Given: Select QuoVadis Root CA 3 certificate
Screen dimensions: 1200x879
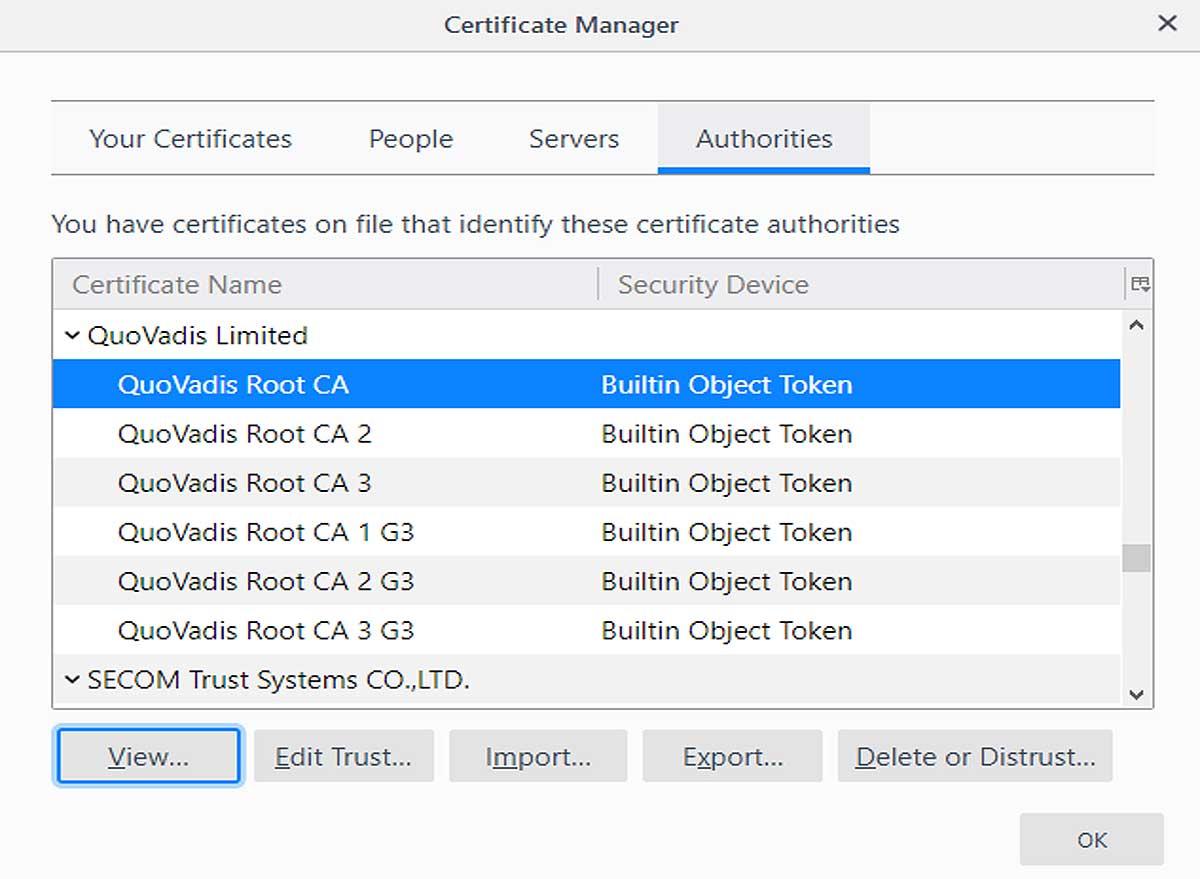Looking at the screenshot, I should (586, 483).
